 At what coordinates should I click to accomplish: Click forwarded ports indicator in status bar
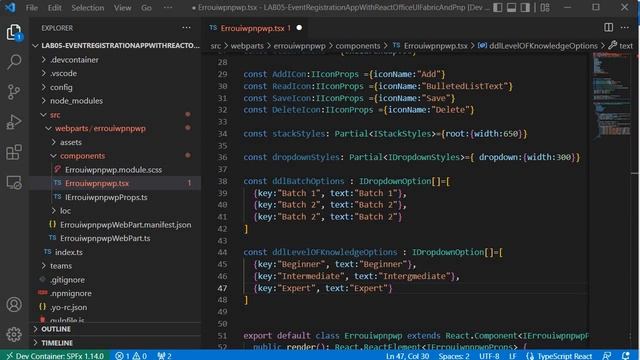tap(164, 356)
